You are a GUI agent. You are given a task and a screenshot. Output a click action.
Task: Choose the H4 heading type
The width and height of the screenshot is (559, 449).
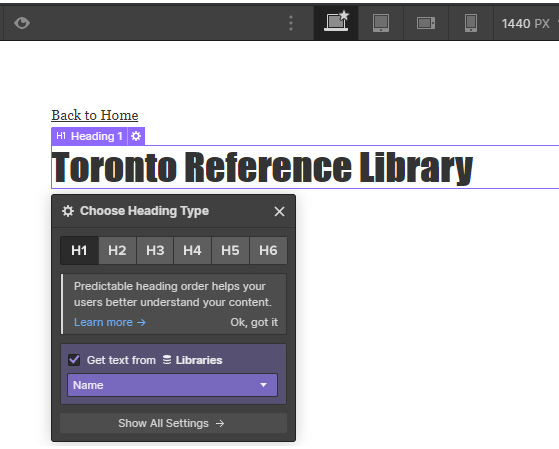pyautogui.click(x=193, y=250)
